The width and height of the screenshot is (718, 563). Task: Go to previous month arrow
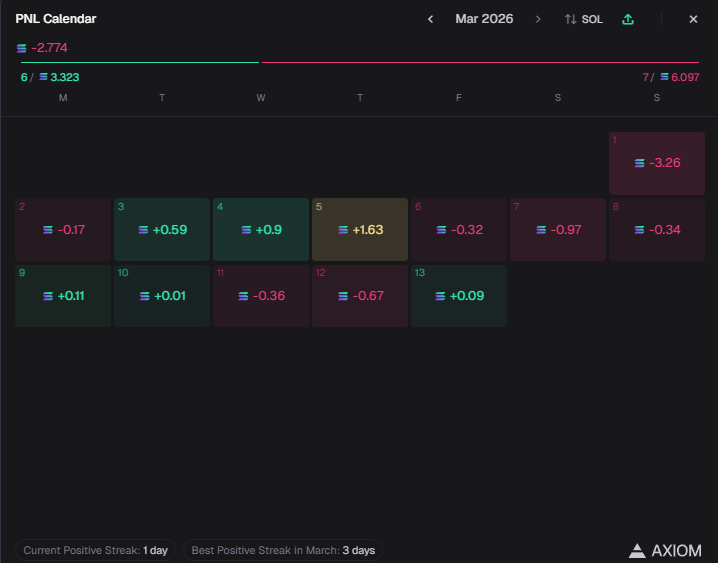pyautogui.click(x=430, y=19)
